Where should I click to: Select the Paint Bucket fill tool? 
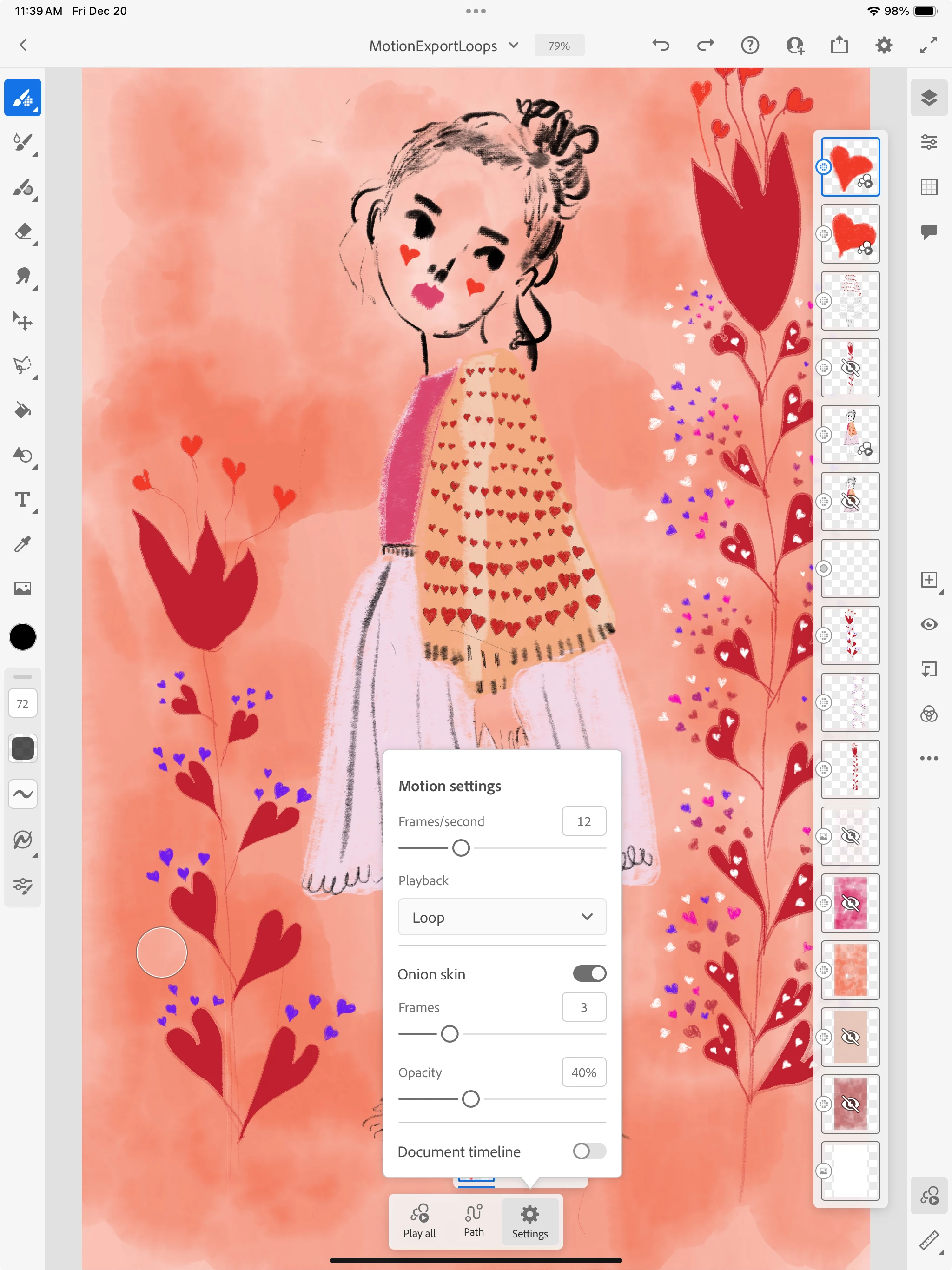pos(23,410)
